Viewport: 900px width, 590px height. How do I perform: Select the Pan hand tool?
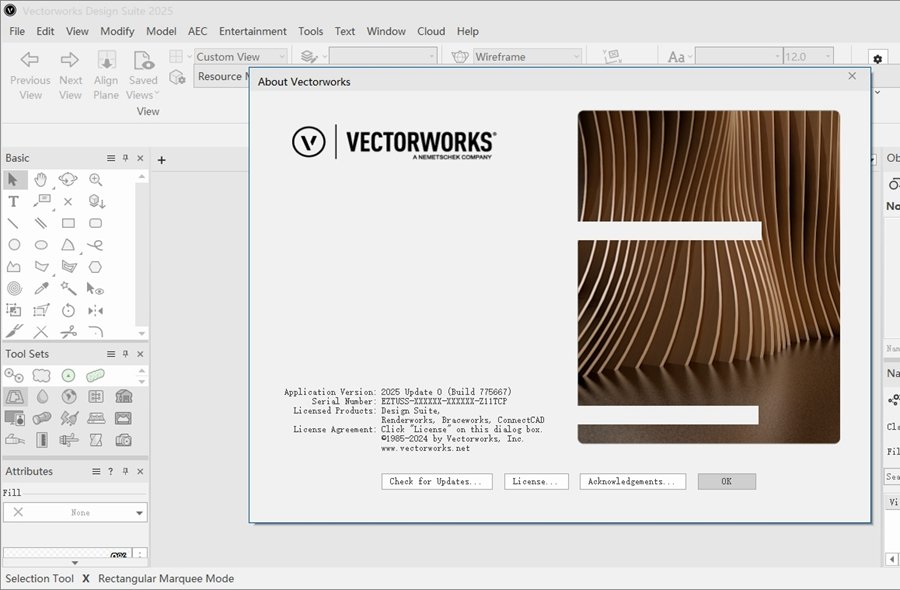click(x=40, y=180)
